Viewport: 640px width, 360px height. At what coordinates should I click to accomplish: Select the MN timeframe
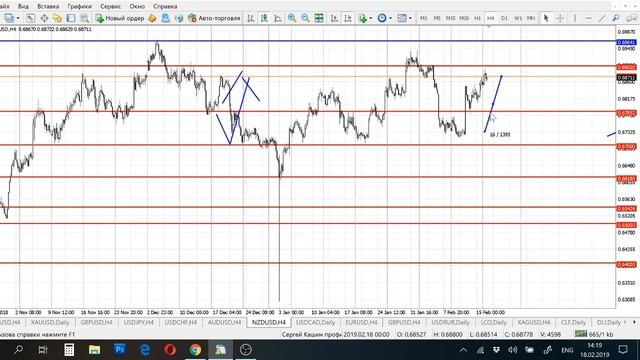click(x=531, y=18)
